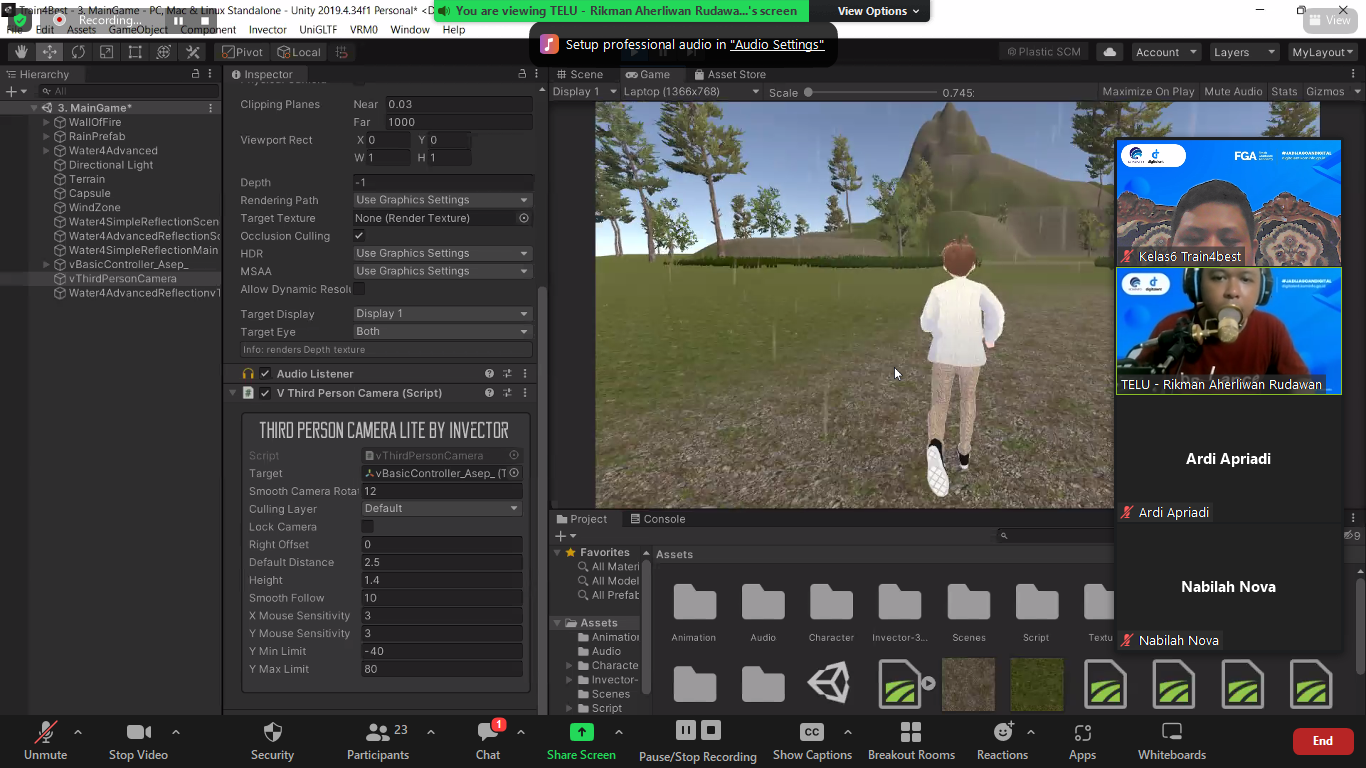Enable the Lock Camera checkbox
Viewport: 1366px width, 768px height.
pos(367,527)
